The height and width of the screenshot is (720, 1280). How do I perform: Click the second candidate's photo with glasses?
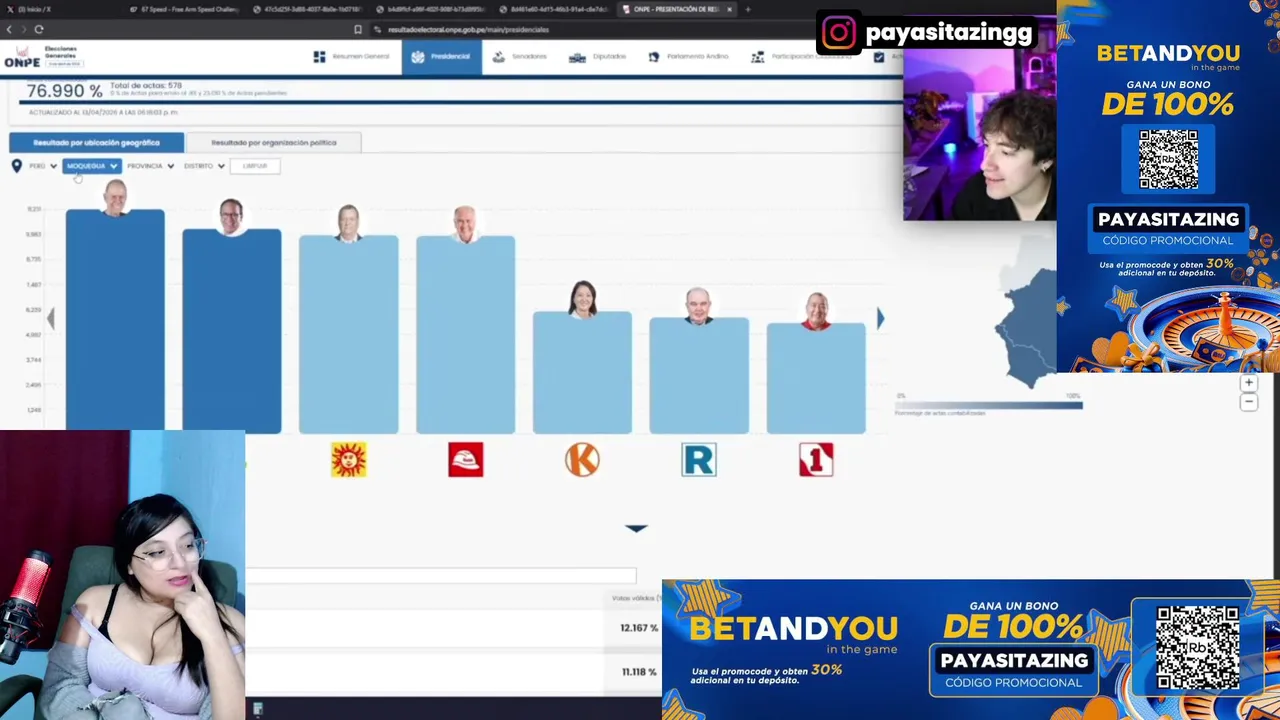coord(231,216)
